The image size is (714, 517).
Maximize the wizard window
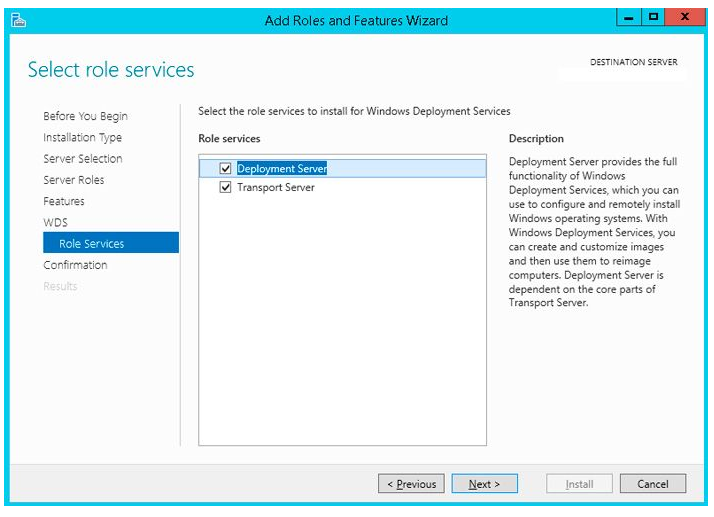coord(653,17)
